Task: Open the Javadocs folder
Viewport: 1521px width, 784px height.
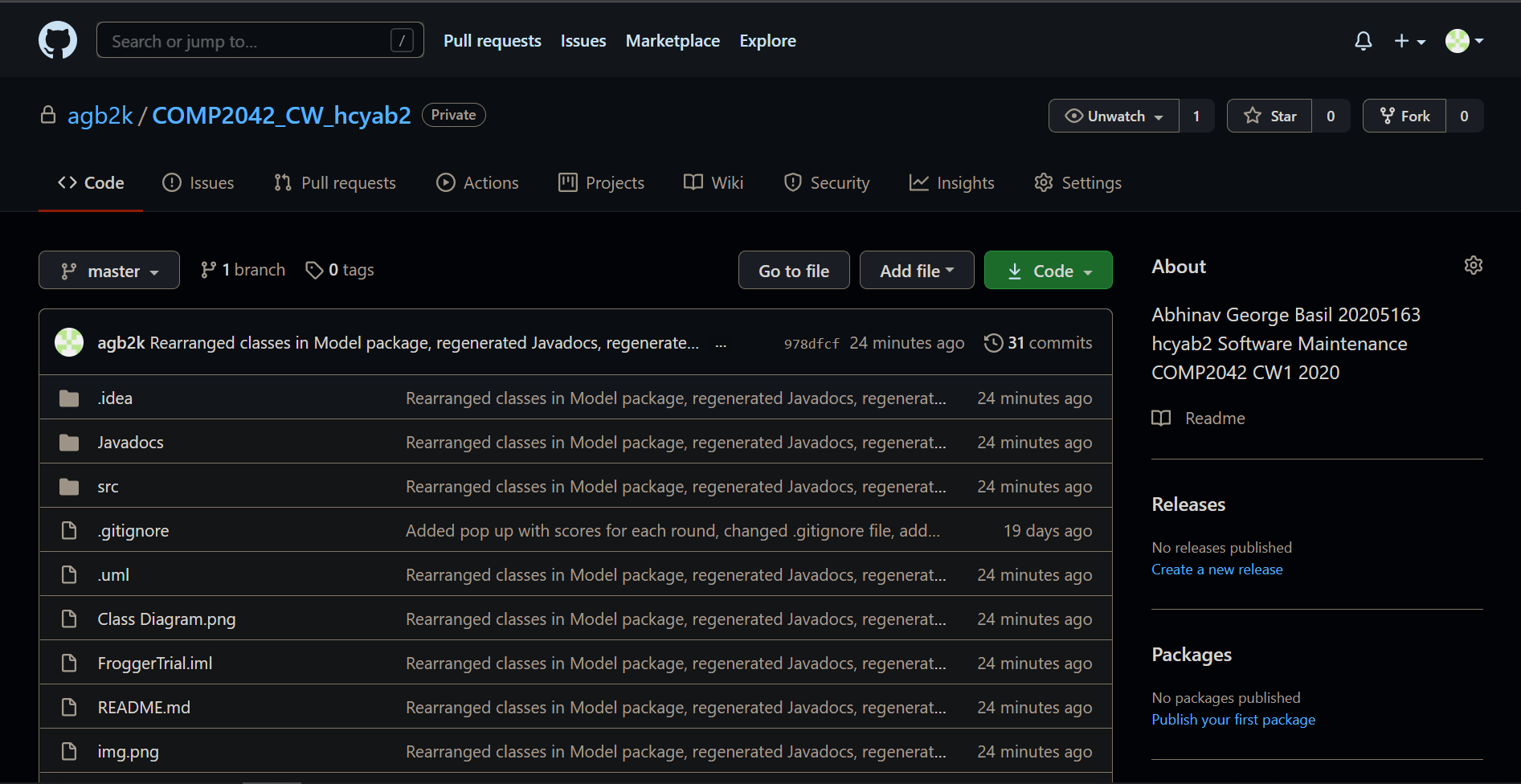Action: coord(130,443)
